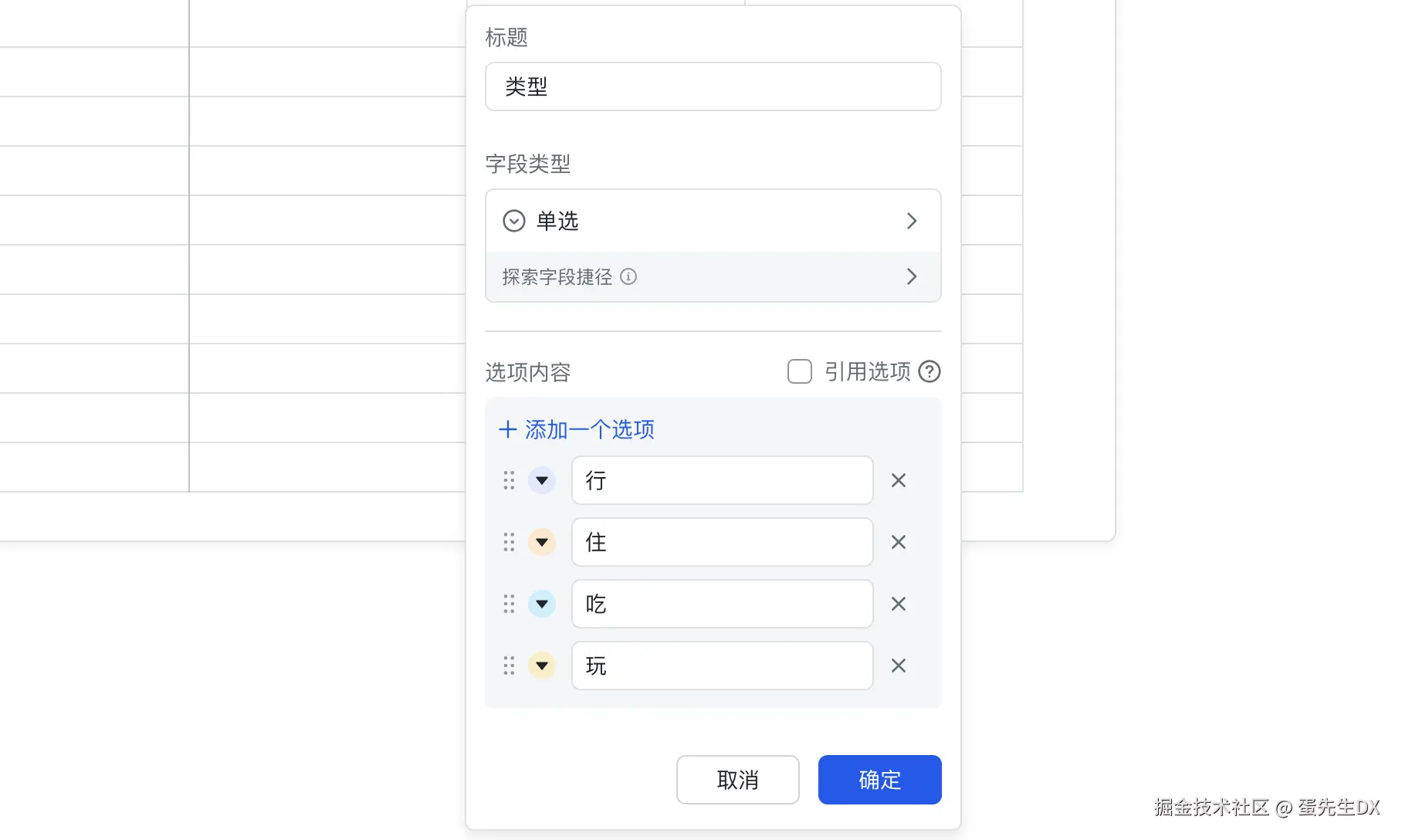1402x840 pixels.
Task: Delete the 行 option
Action: pyautogui.click(x=898, y=480)
